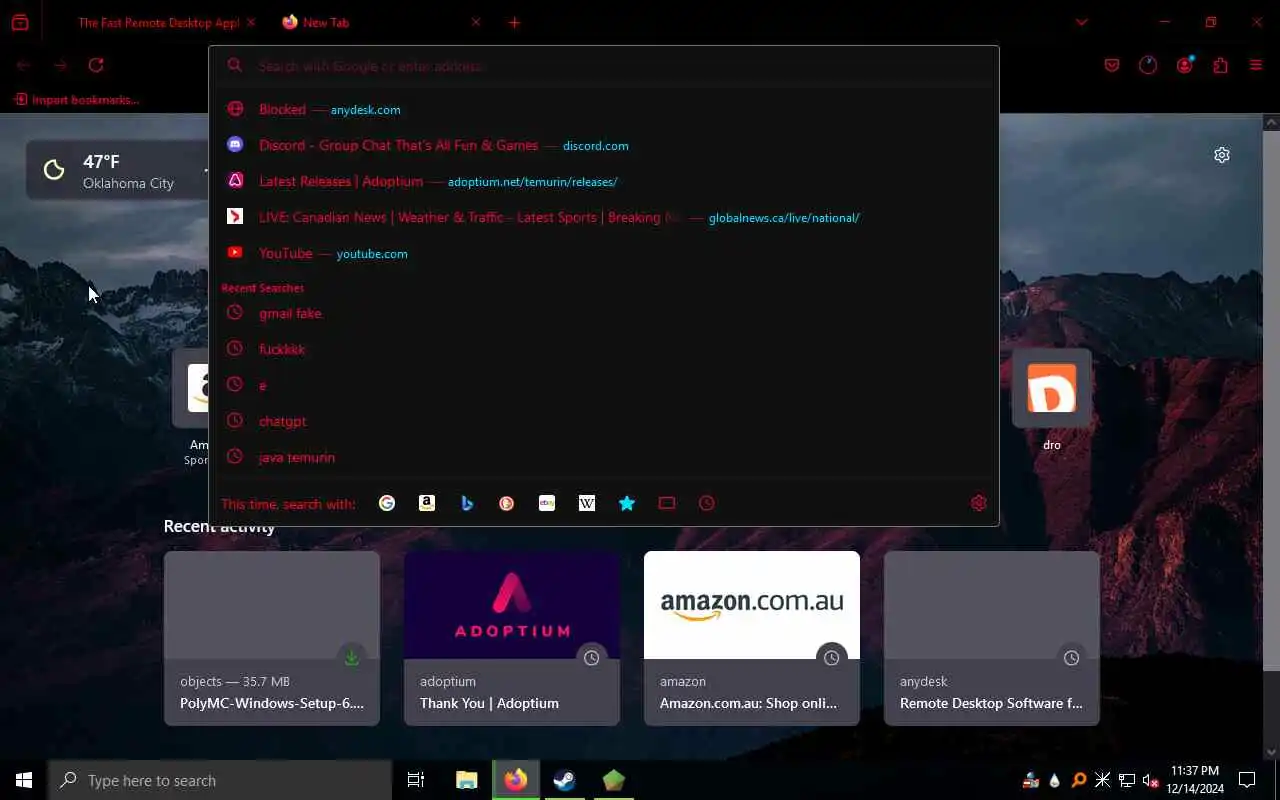Choose Latest Releases Adoptium suggestion
The image size is (1280, 800).
[604, 181]
